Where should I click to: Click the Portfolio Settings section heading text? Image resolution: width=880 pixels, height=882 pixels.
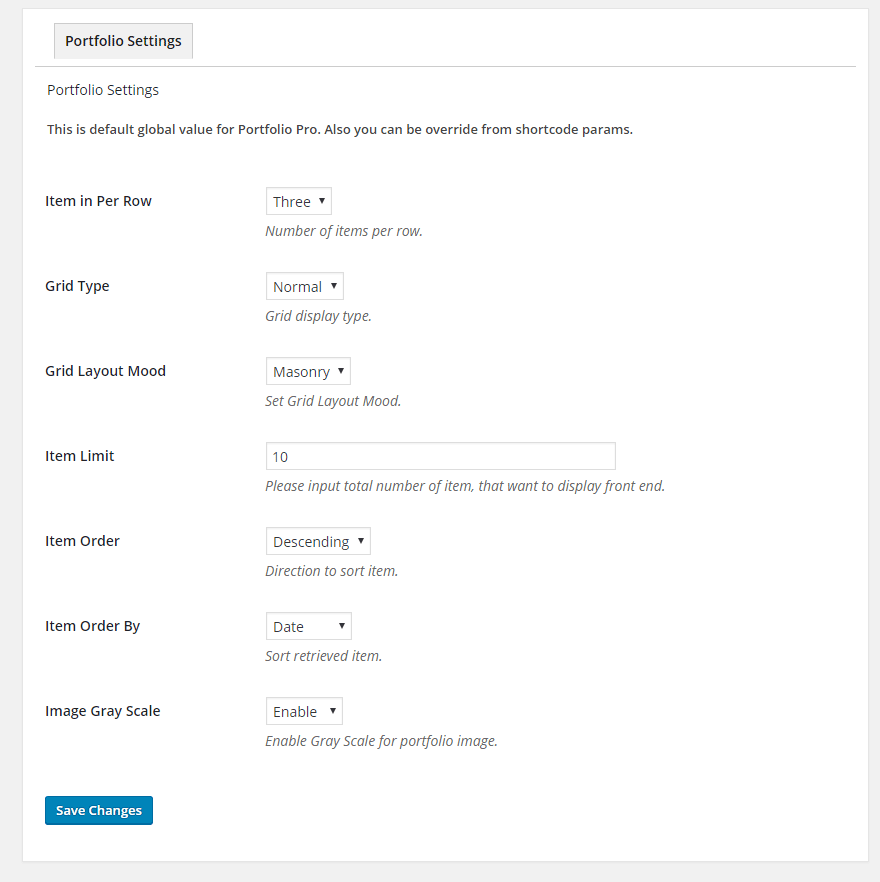103,90
